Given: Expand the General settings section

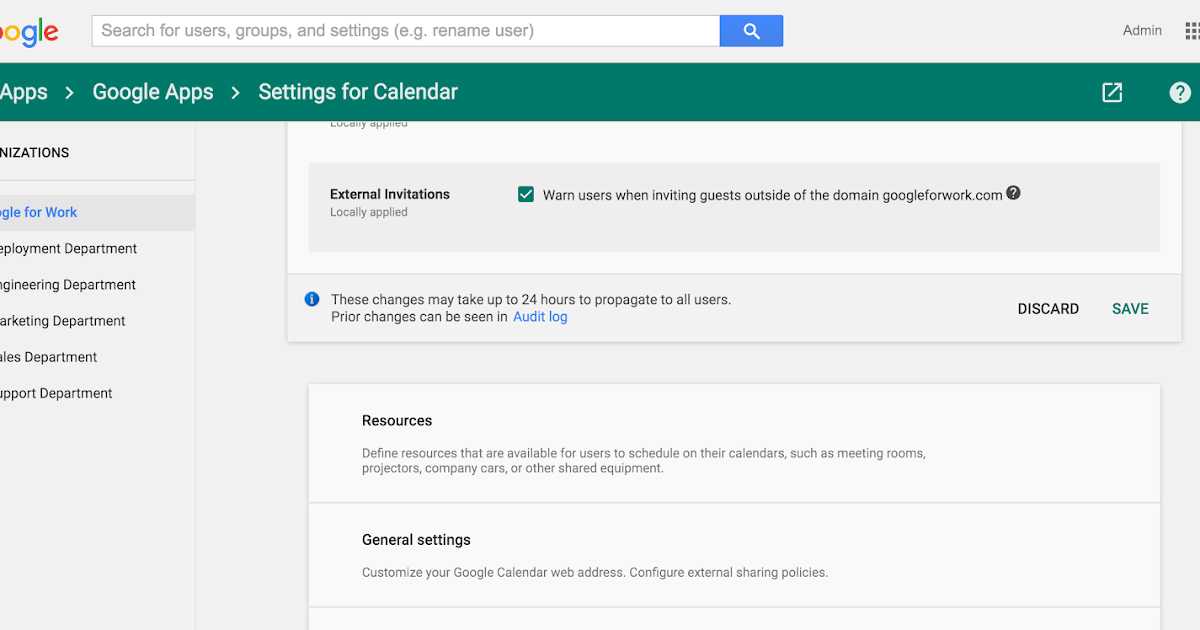Looking at the screenshot, I should pos(416,540).
